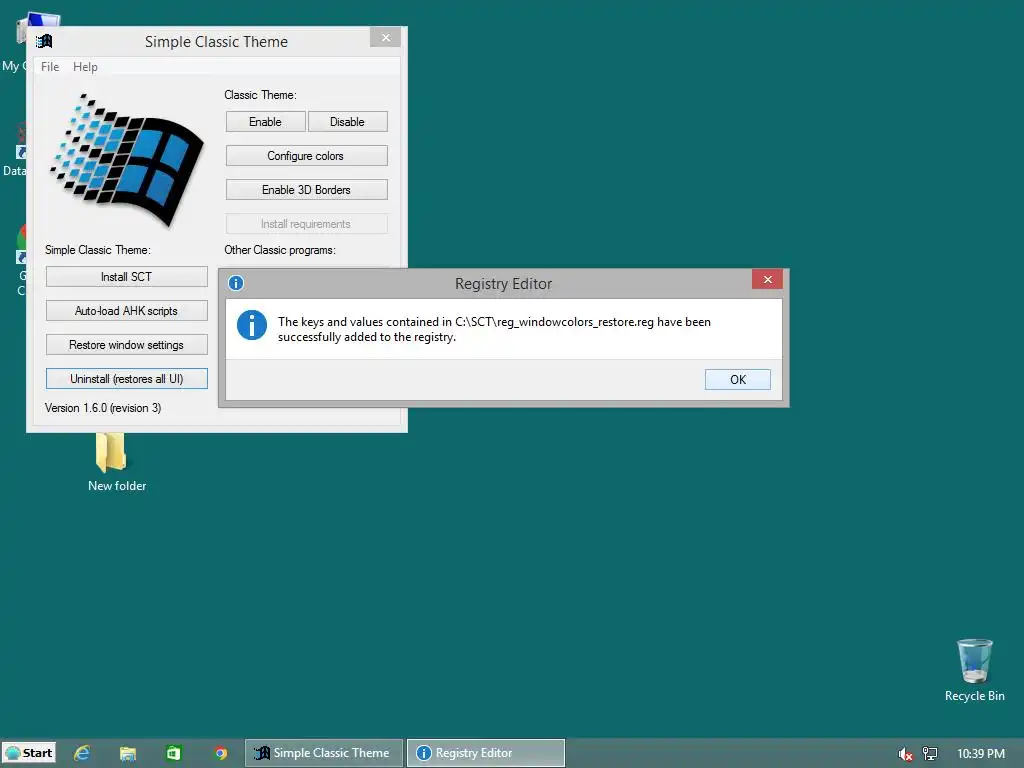This screenshot has width=1024, height=768.
Task: Select the Recycle Bin desktop icon
Action: 974,670
